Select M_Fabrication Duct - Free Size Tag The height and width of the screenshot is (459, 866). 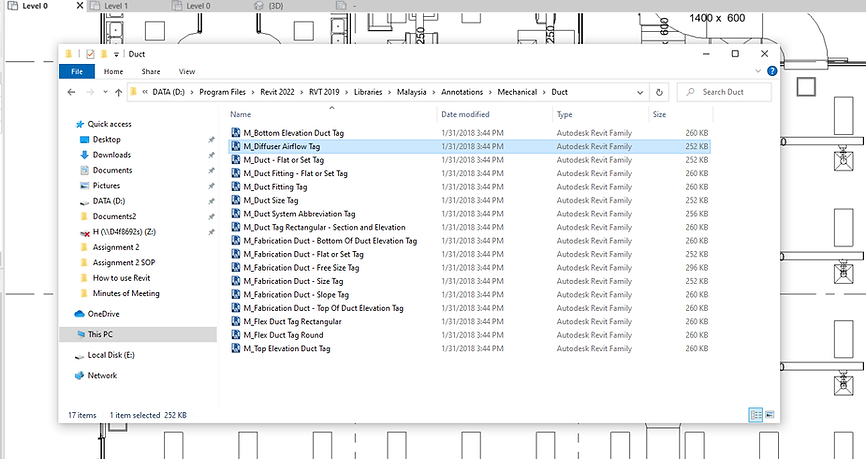[301, 267]
